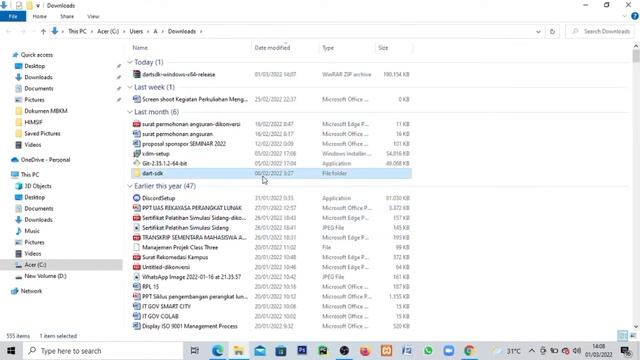Select file PPT UAS REKAYASA PERANGKAT LUNAK
640x360 pixels.
tap(192, 208)
